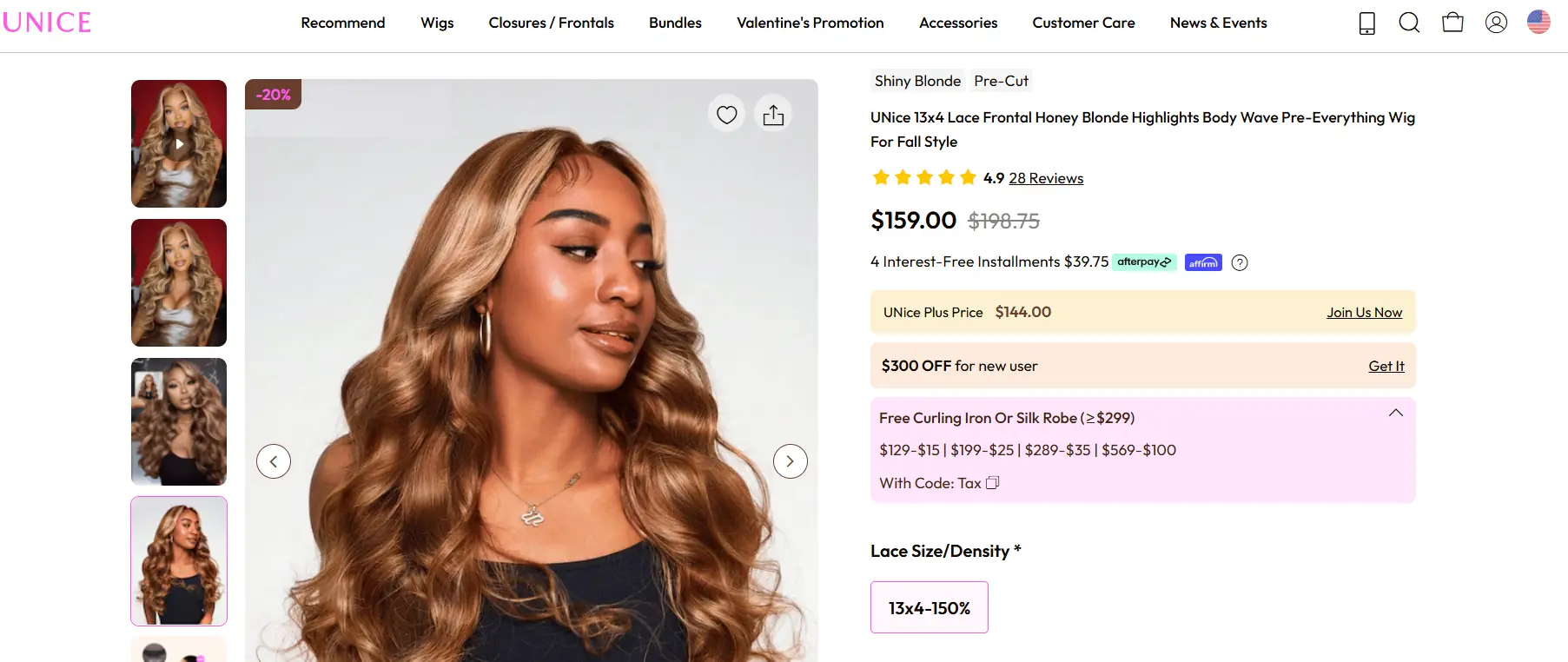The image size is (1568, 662).
Task: Open the Wigs menu
Action: tap(437, 23)
